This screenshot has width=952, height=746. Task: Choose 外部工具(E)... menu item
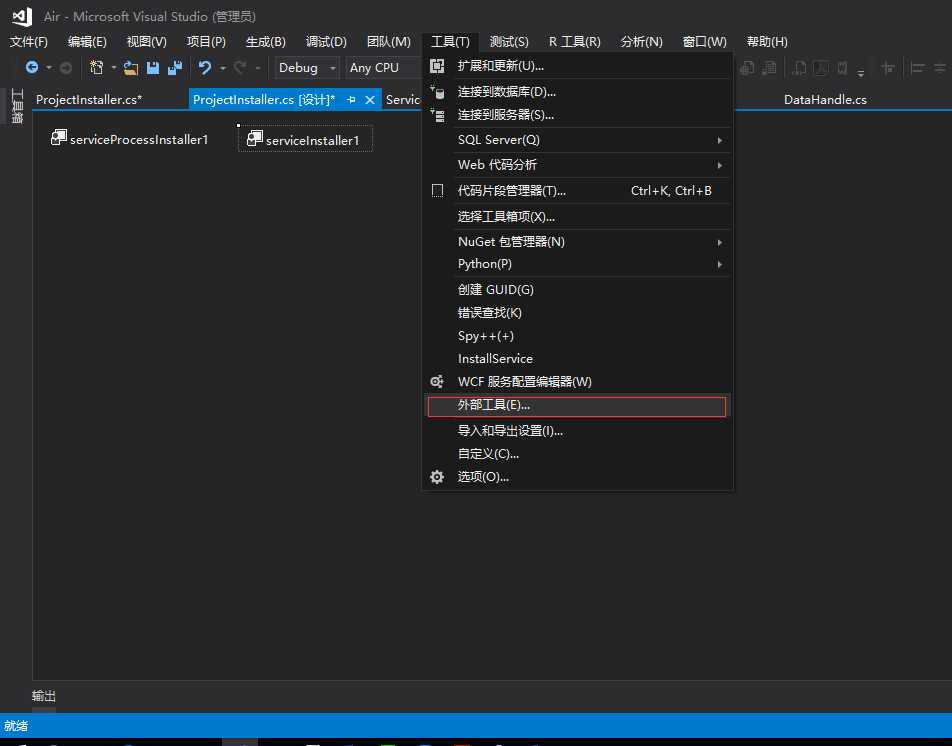tap(577, 405)
